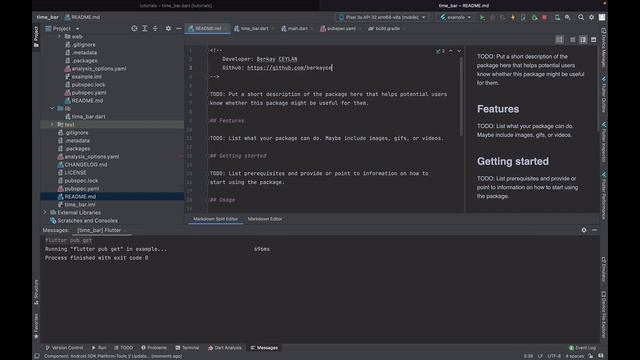Screen dimensions: 640x360
Task: Go to next highlighted problem arrow in editor
Action: coord(459,51)
